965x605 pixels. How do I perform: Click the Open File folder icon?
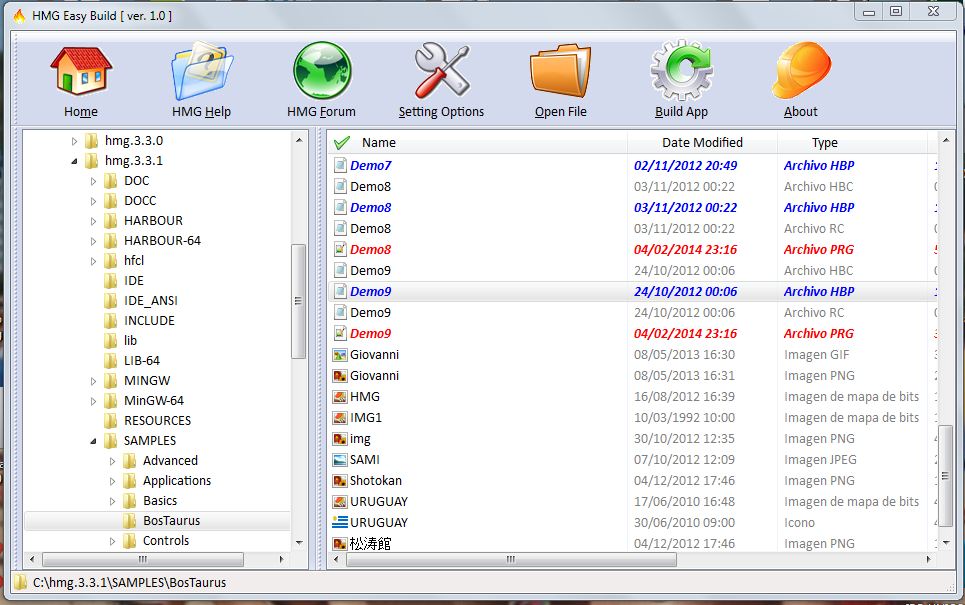(561, 72)
